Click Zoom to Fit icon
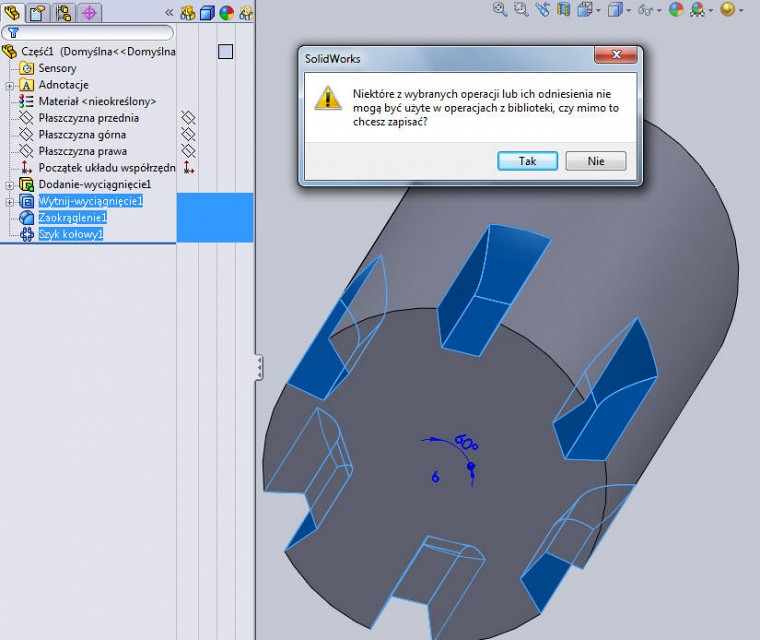Viewport: 760px width, 640px height. click(500, 9)
